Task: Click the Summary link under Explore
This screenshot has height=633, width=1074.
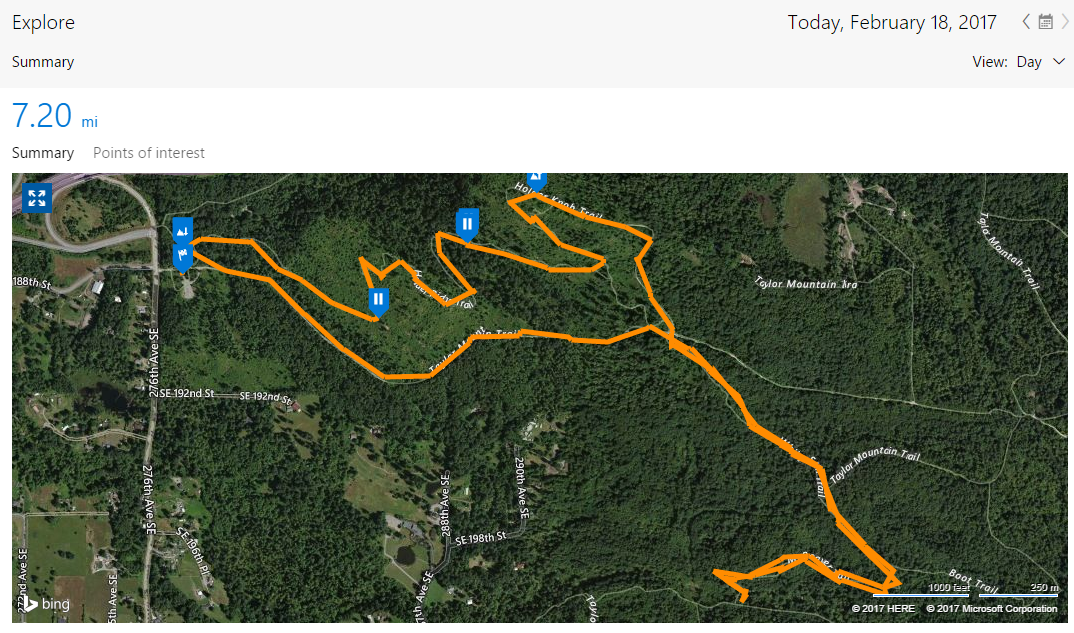Action: (x=43, y=62)
